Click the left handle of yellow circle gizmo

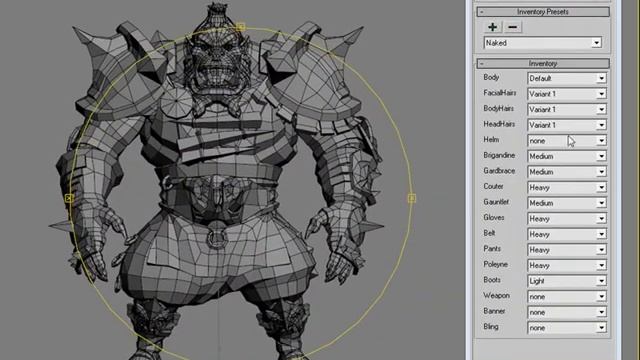pyautogui.click(x=69, y=198)
